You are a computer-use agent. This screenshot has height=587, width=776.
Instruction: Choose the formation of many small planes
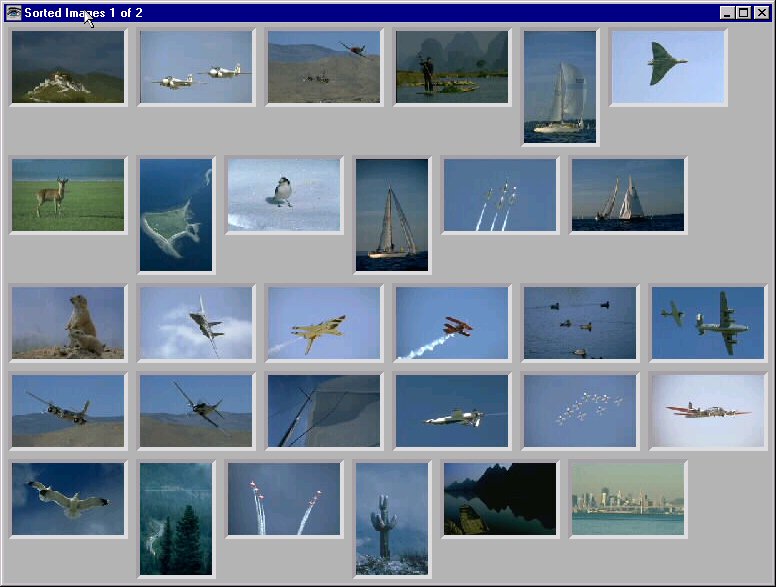[580, 411]
